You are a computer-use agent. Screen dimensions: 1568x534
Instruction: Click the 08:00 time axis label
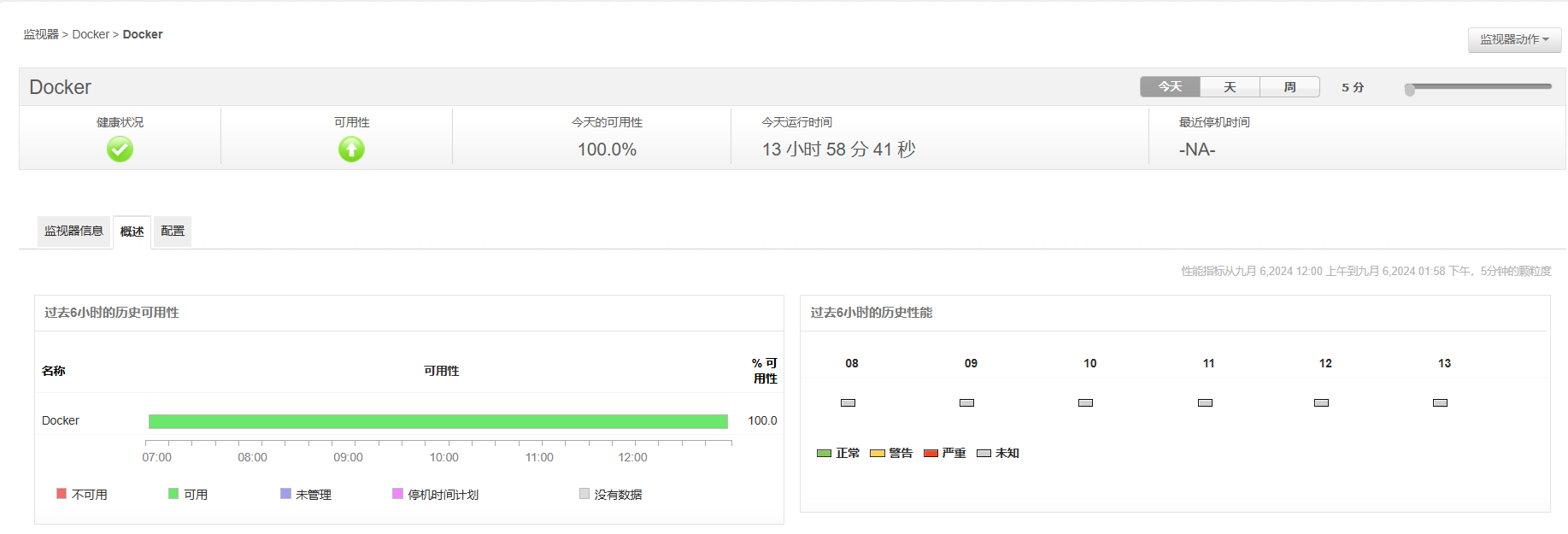(x=252, y=458)
